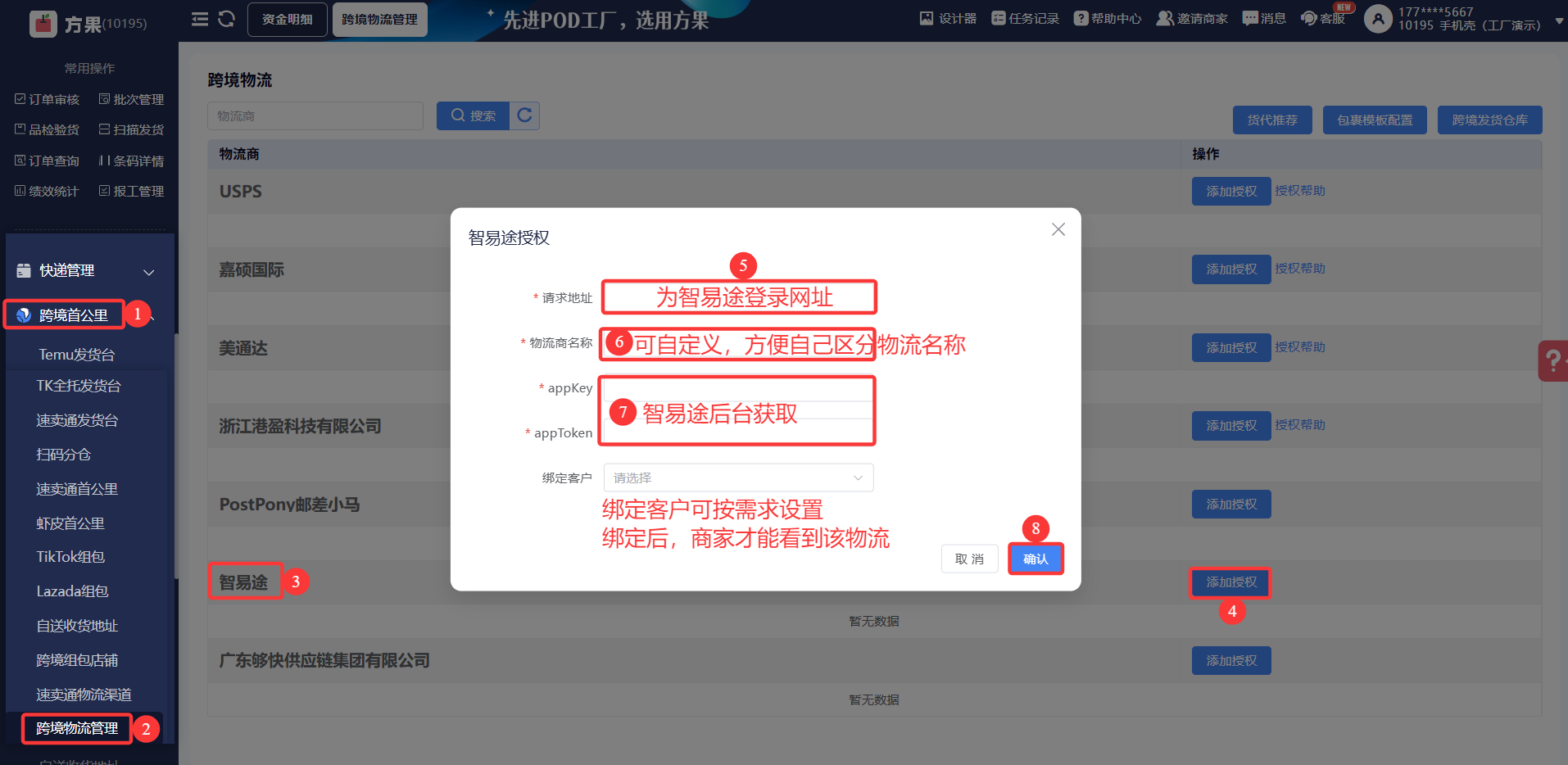
Task: Open Temu发货台 in the sidebar
Action: coord(77,355)
